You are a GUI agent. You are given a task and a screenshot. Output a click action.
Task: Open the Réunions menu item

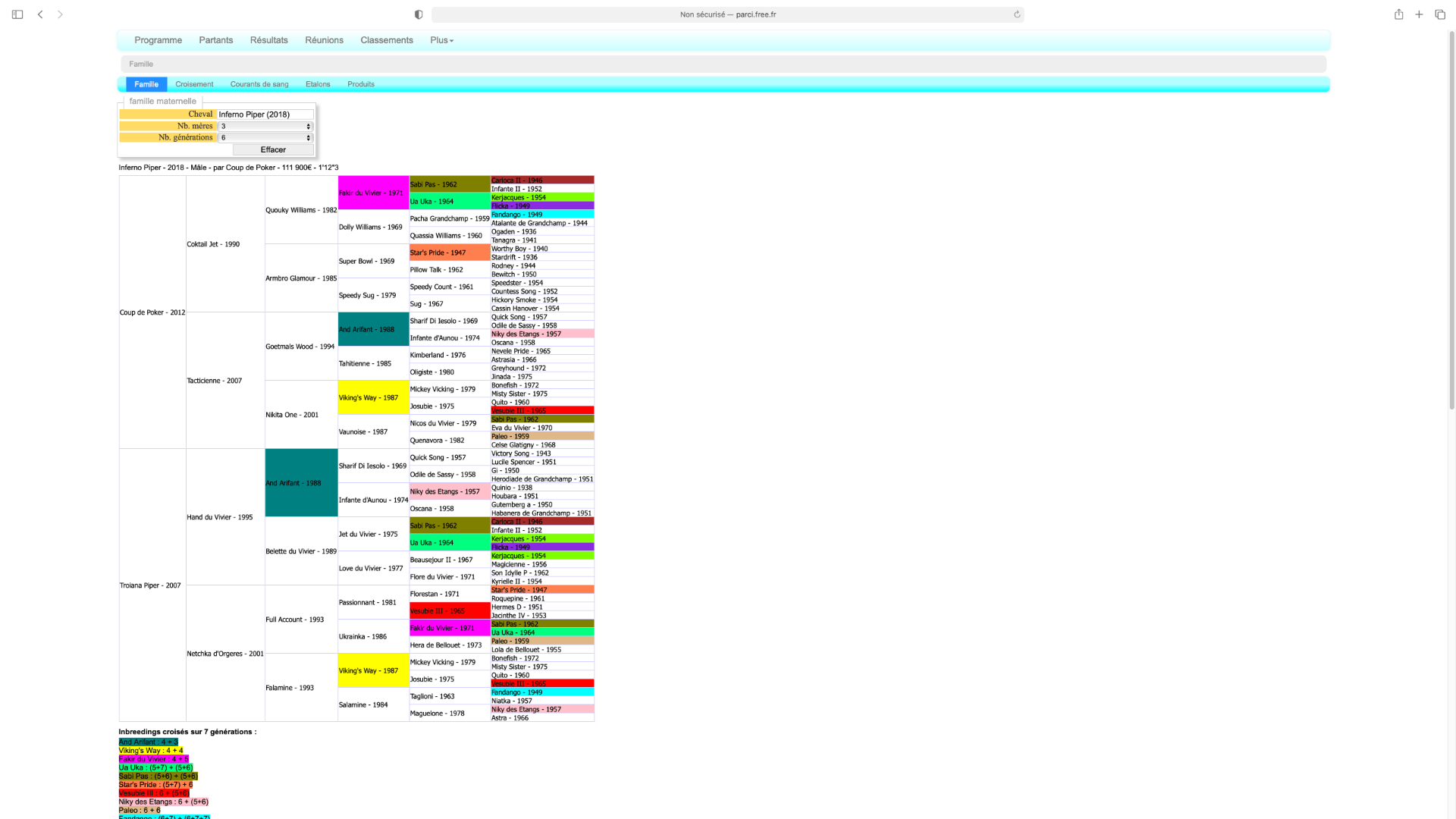coord(325,40)
